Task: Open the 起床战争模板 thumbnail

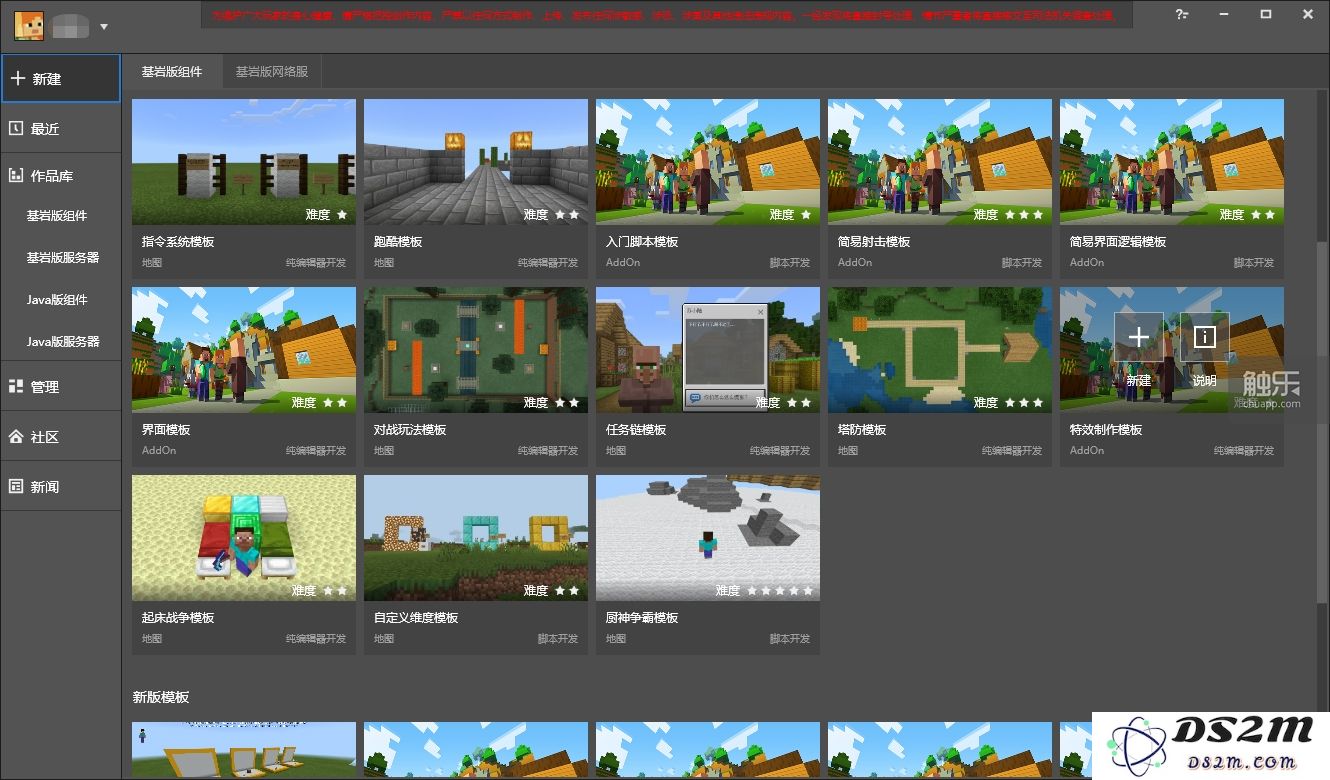Action: pos(244,538)
